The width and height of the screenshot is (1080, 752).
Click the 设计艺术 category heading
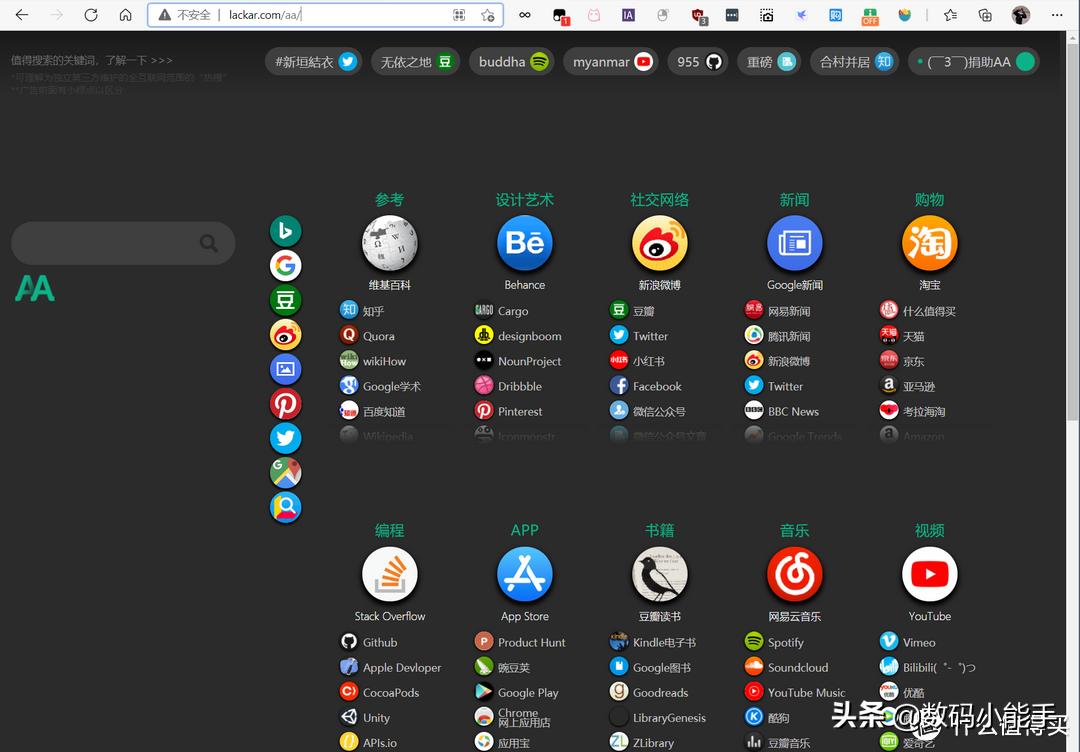point(525,200)
